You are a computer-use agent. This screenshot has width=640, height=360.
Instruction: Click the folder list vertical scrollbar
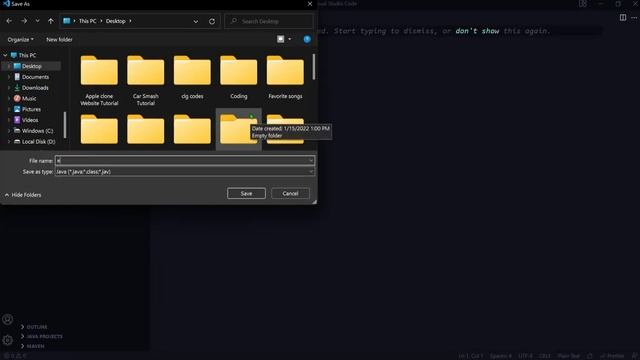(313, 67)
